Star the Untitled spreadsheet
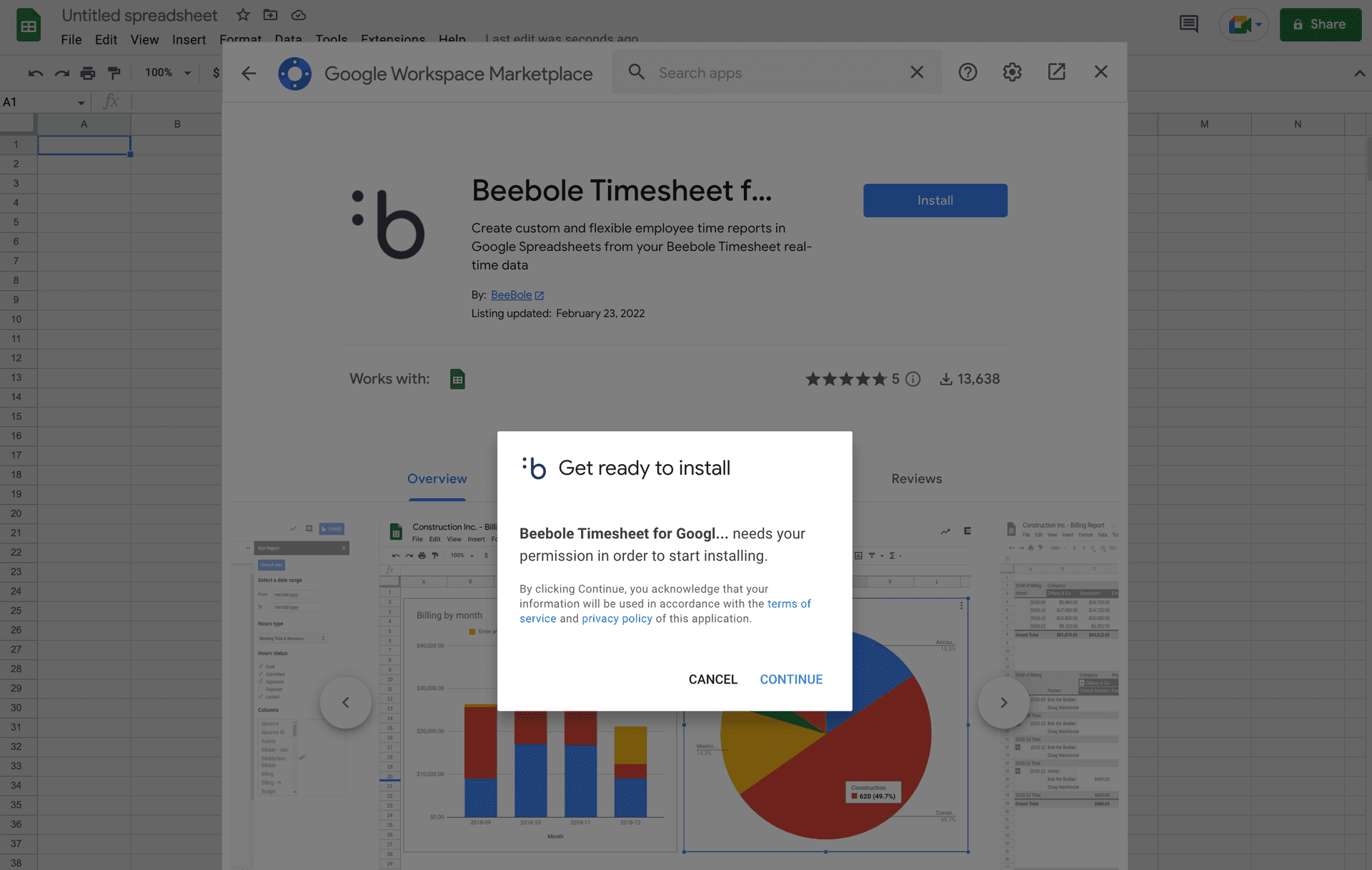This screenshot has width=1372, height=870. [x=242, y=14]
